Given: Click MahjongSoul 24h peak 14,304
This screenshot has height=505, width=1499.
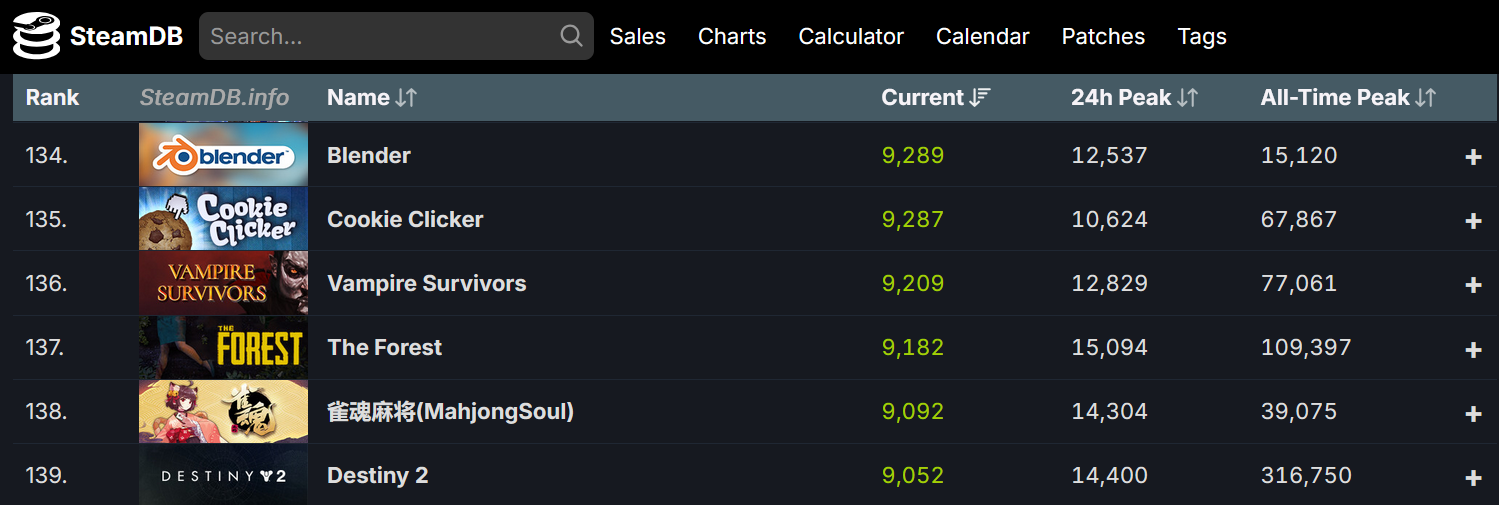Looking at the screenshot, I should click(x=1109, y=411).
